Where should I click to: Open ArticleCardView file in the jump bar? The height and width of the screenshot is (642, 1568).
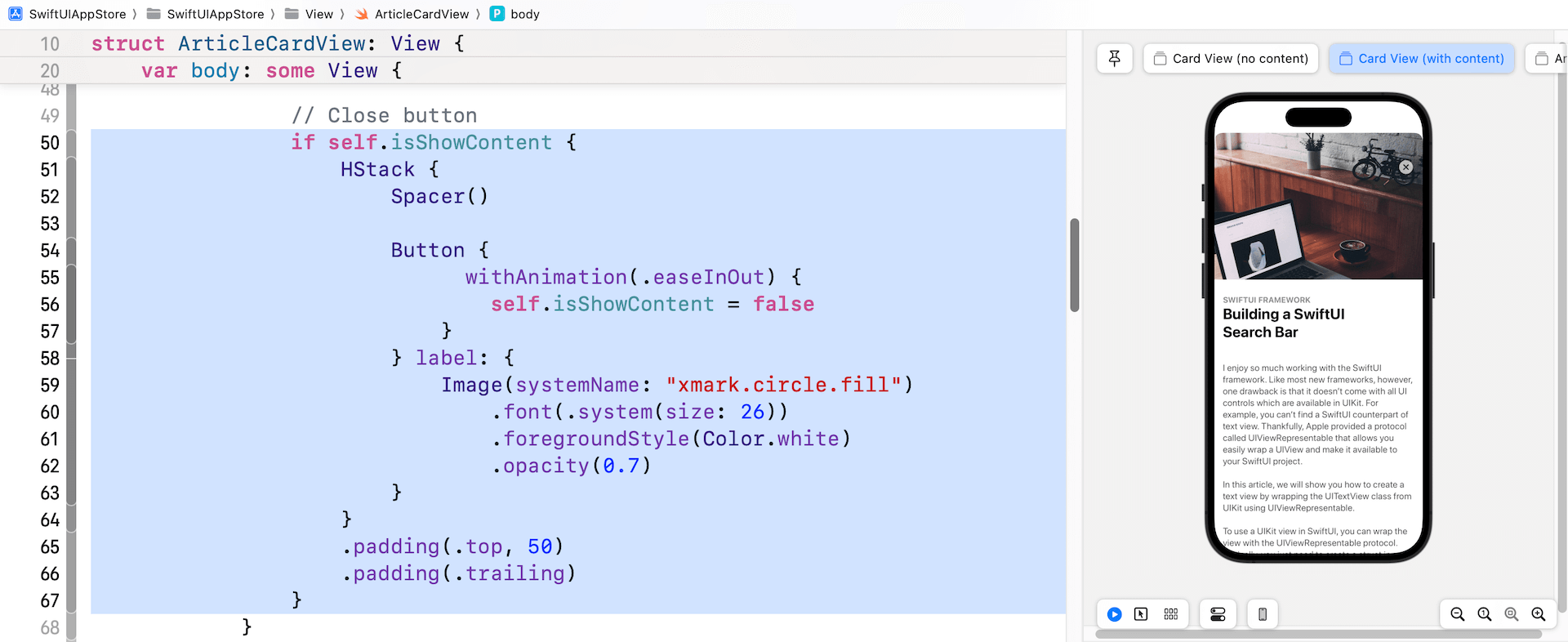point(412,14)
